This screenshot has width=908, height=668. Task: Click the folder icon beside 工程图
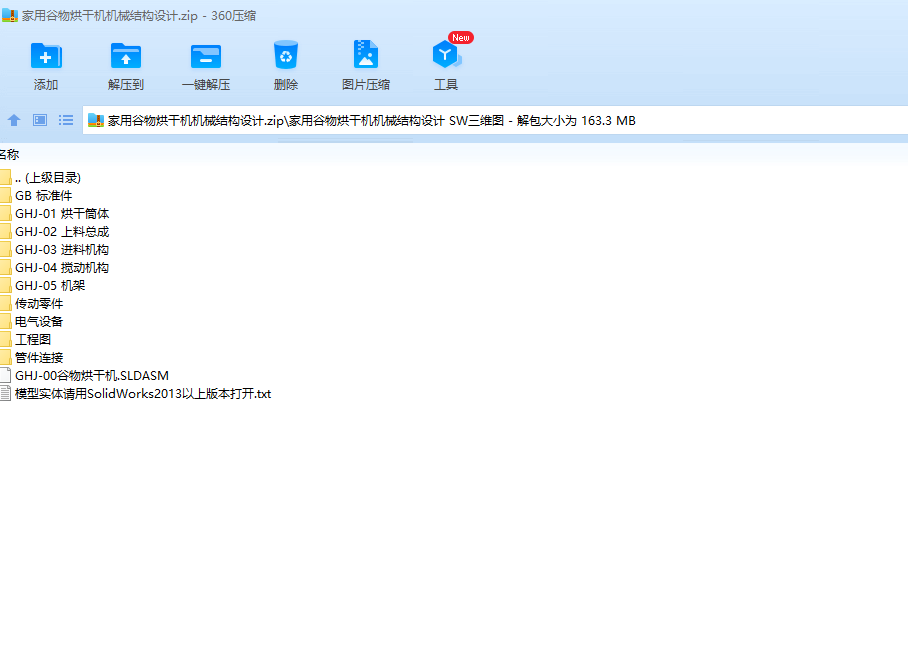pos(5,339)
